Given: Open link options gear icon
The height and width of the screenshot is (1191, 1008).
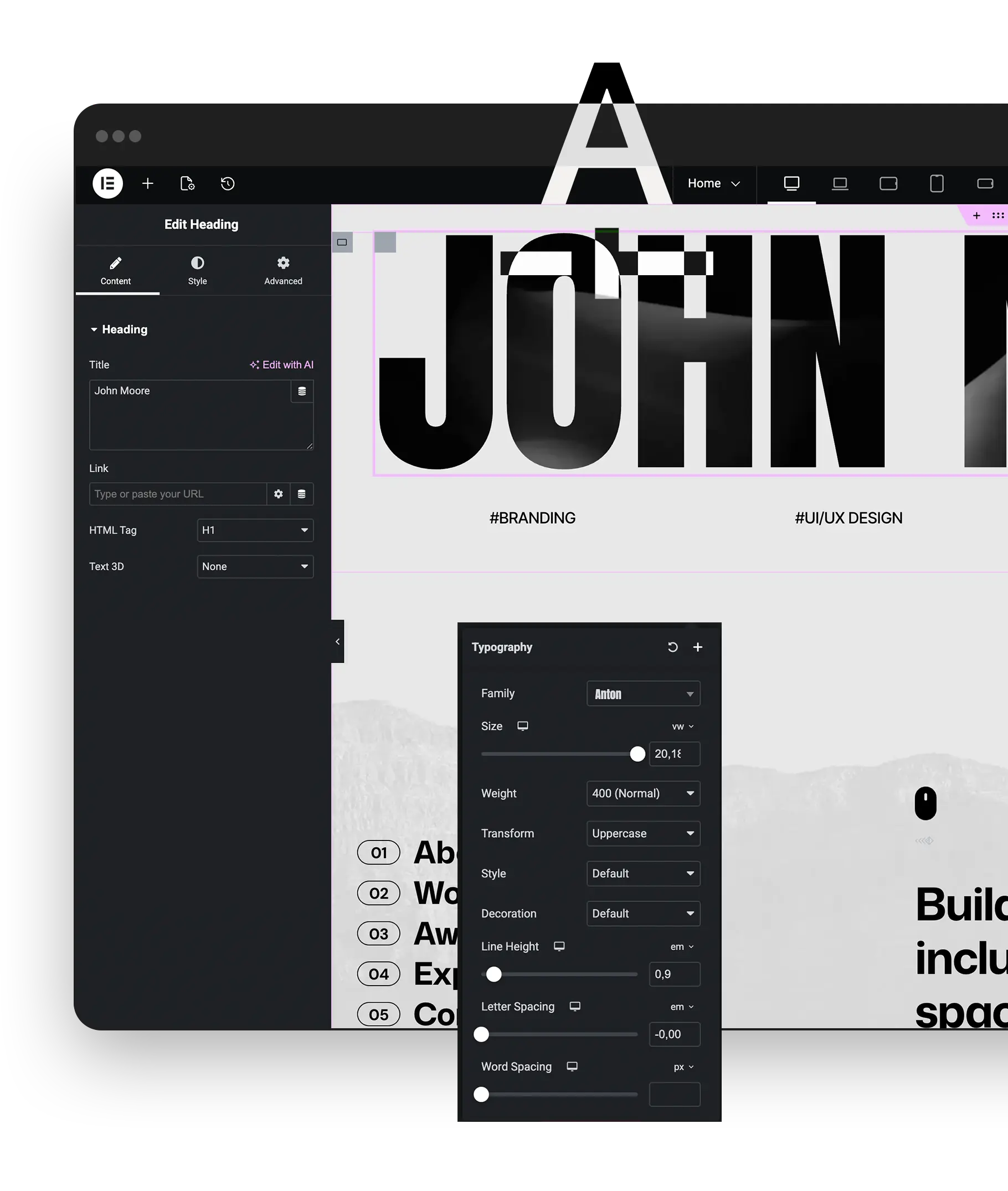Looking at the screenshot, I should pos(278,494).
